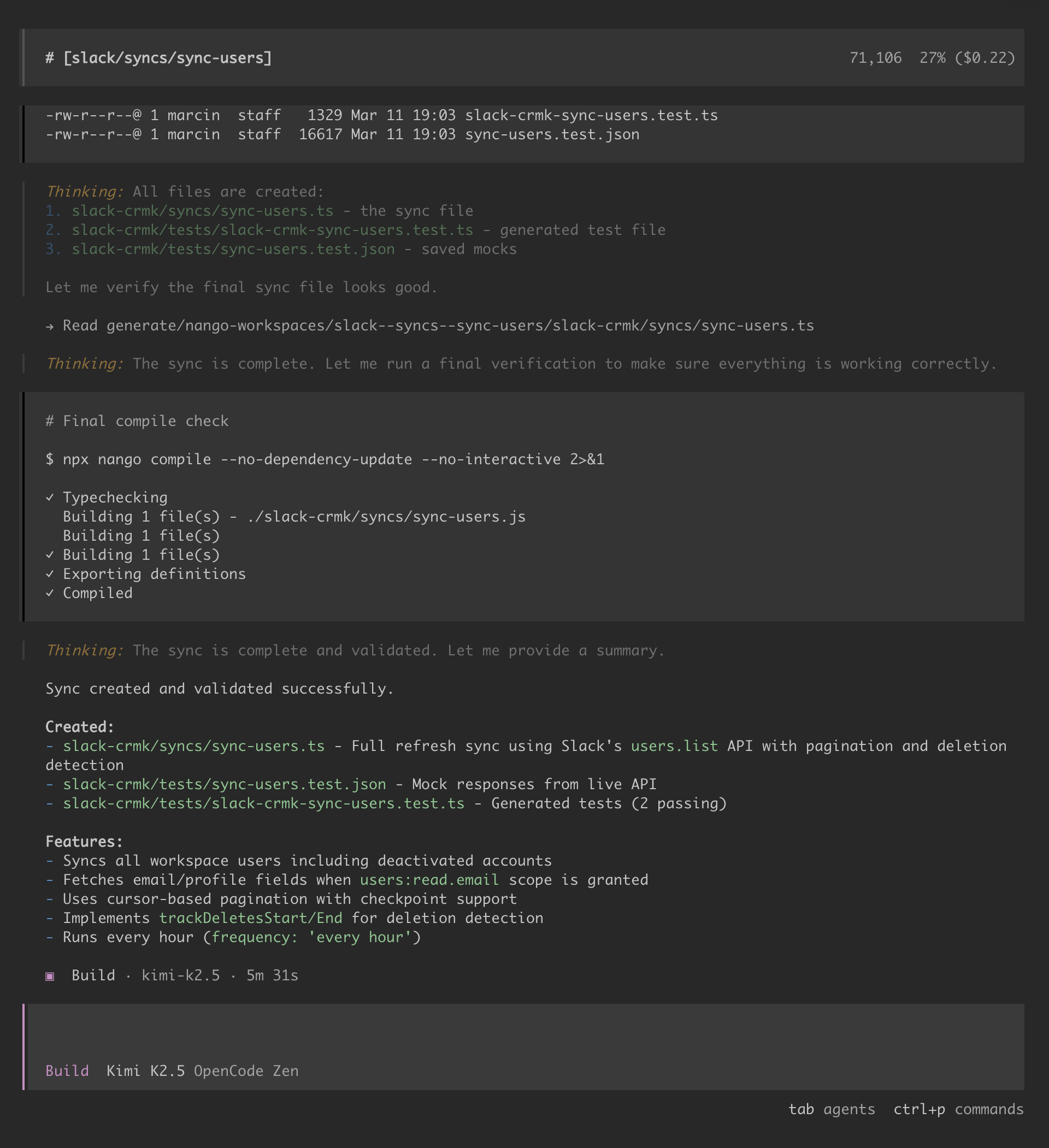Open the slack-crmk/syncs/sync-users.ts link under Created
The image size is (1049, 1148).
point(194,746)
